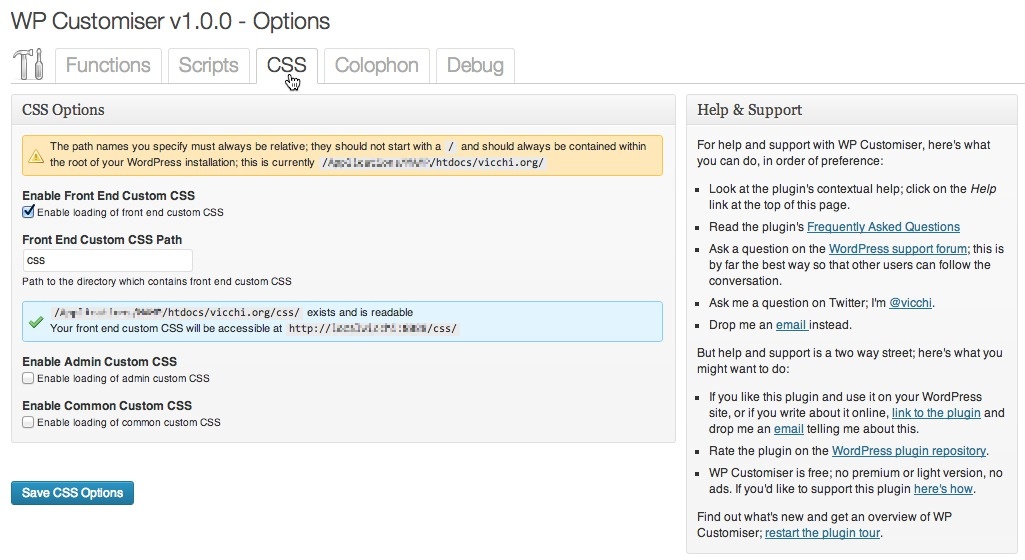Disable loading of front end custom CSS
1025x560 pixels.
point(28,212)
